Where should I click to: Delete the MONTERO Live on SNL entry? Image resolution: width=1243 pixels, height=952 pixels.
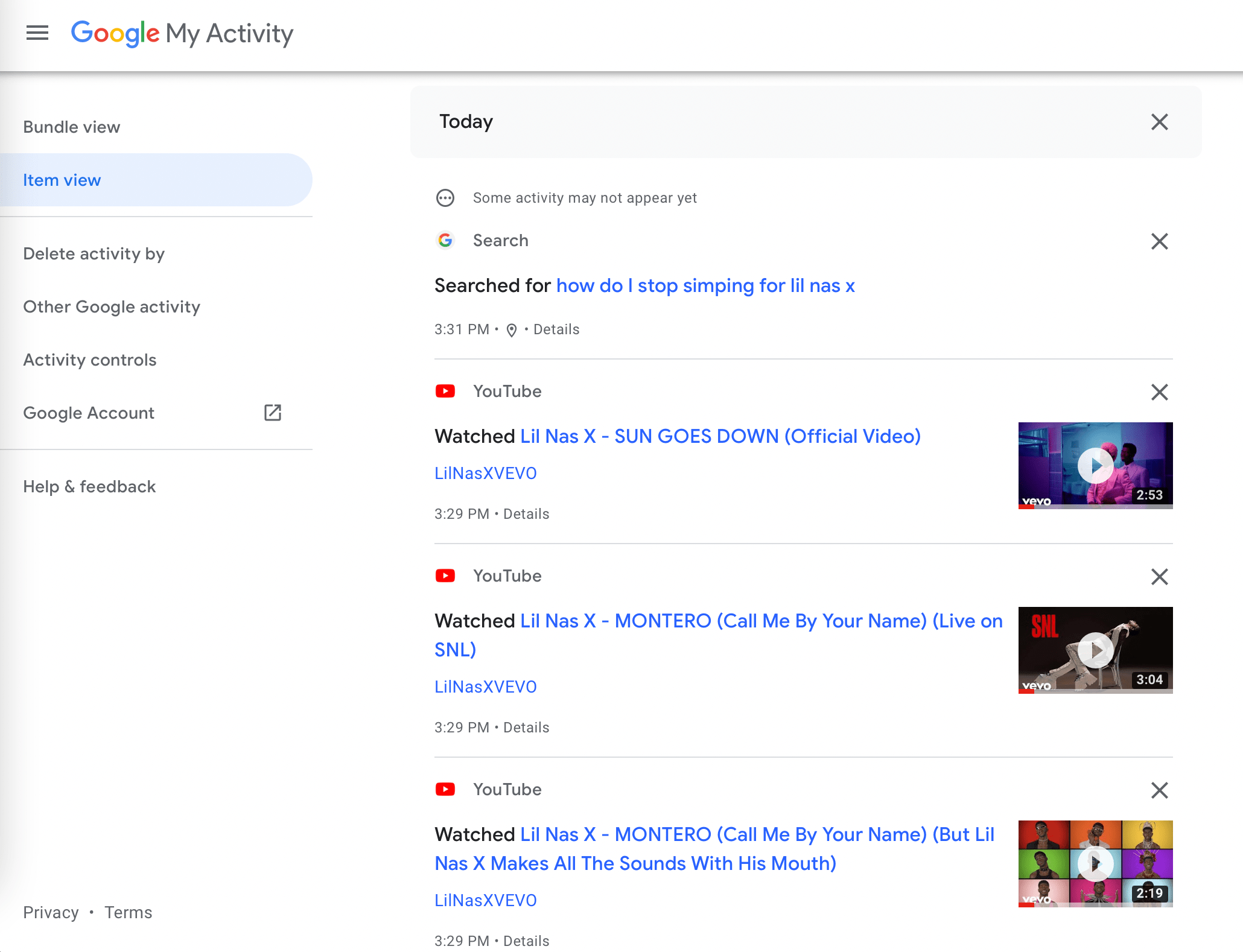coord(1159,577)
